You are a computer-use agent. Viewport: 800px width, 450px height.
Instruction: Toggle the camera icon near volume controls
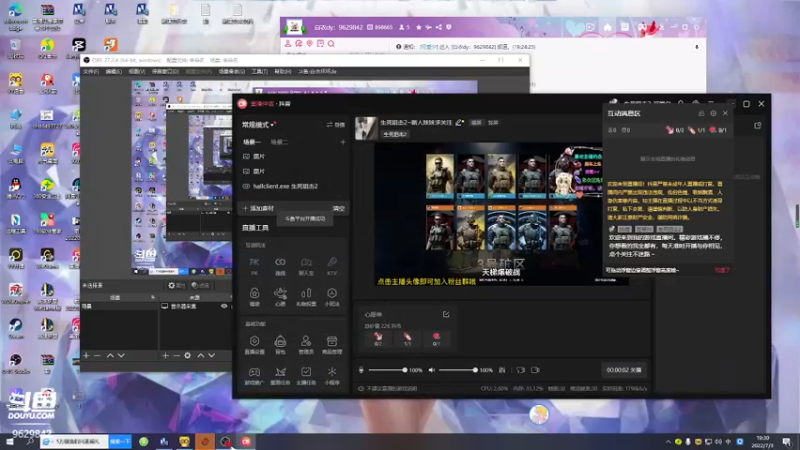pos(535,370)
